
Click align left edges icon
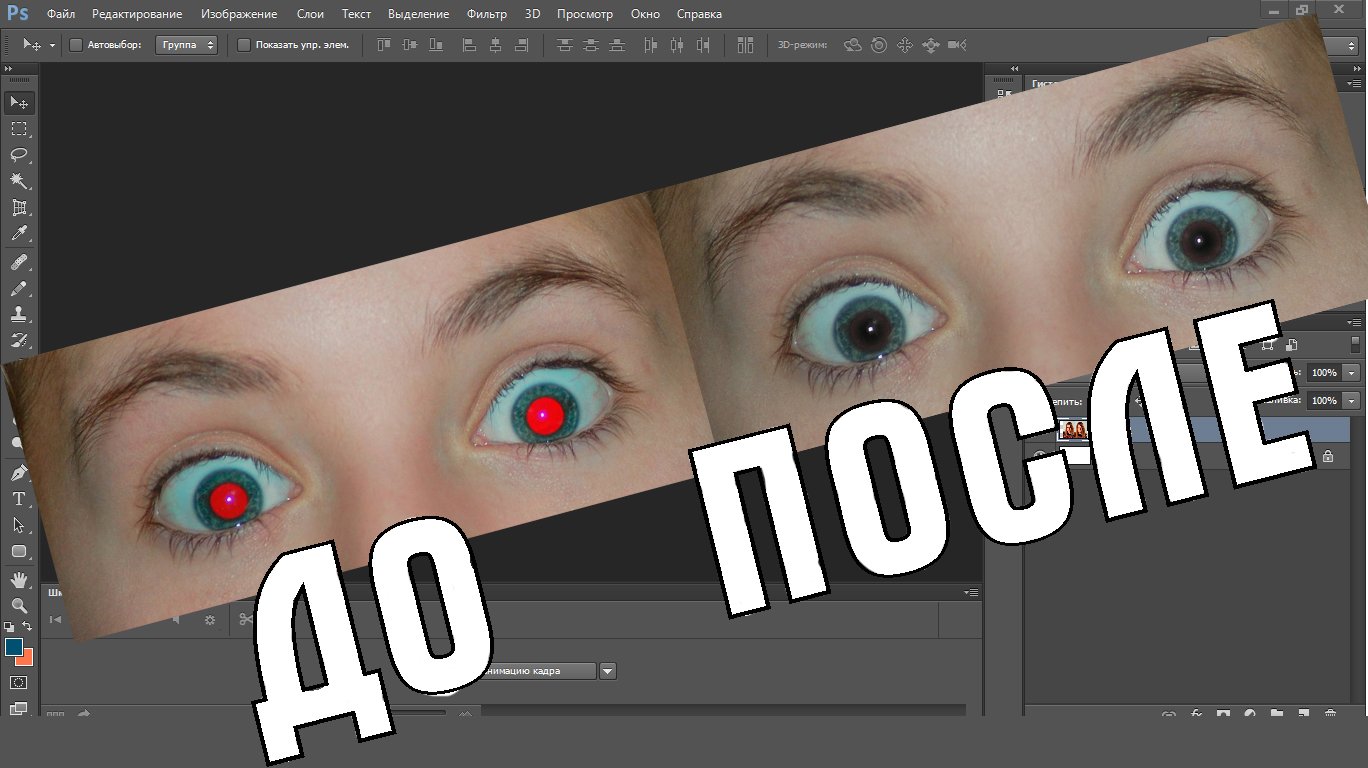point(469,45)
